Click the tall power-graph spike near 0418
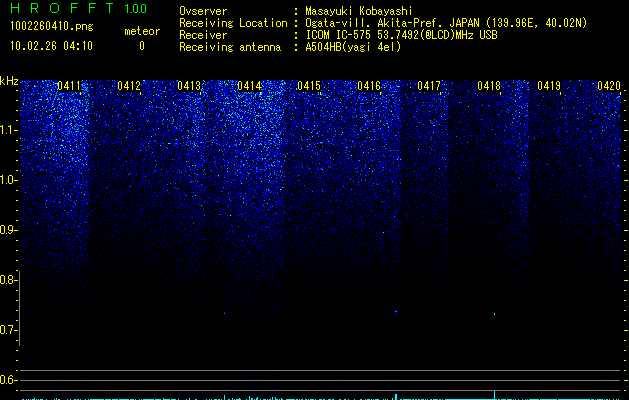The width and height of the screenshot is (629, 400). click(494, 395)
